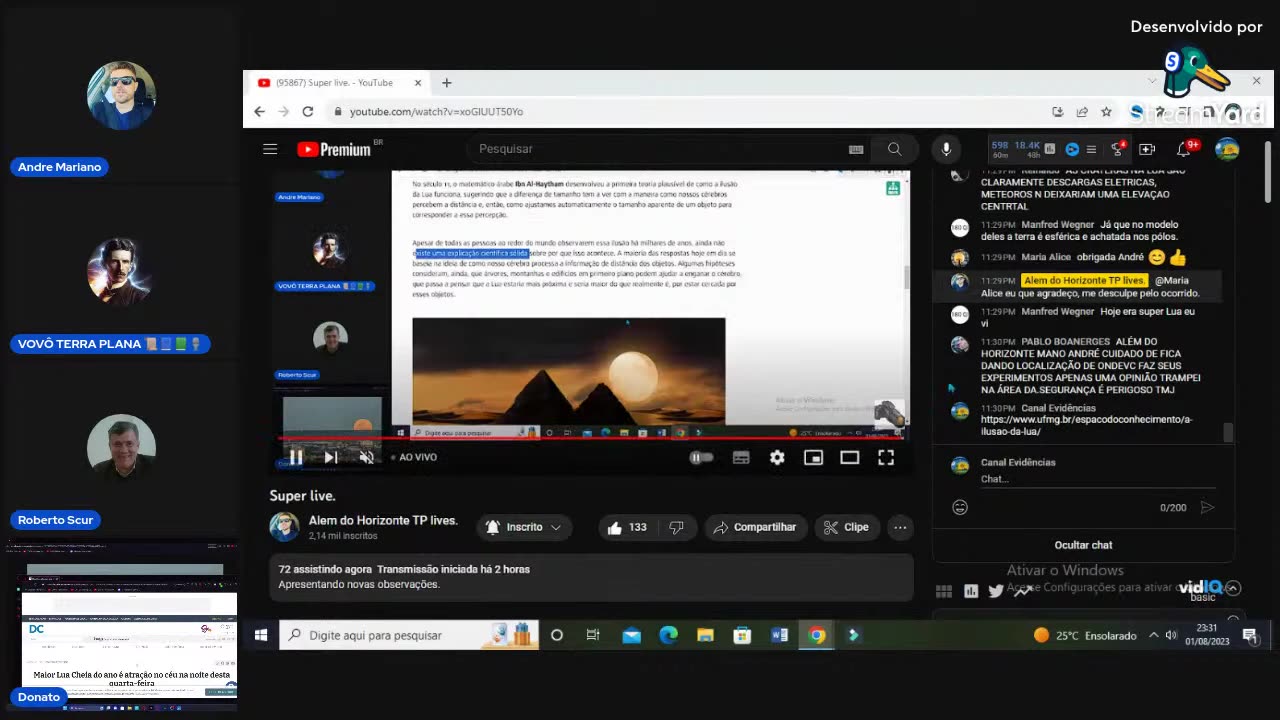The height and width of the screenshot is (720, 1280).
Task: Start voice search with microphone icon
Action: (x=946, y=149)
